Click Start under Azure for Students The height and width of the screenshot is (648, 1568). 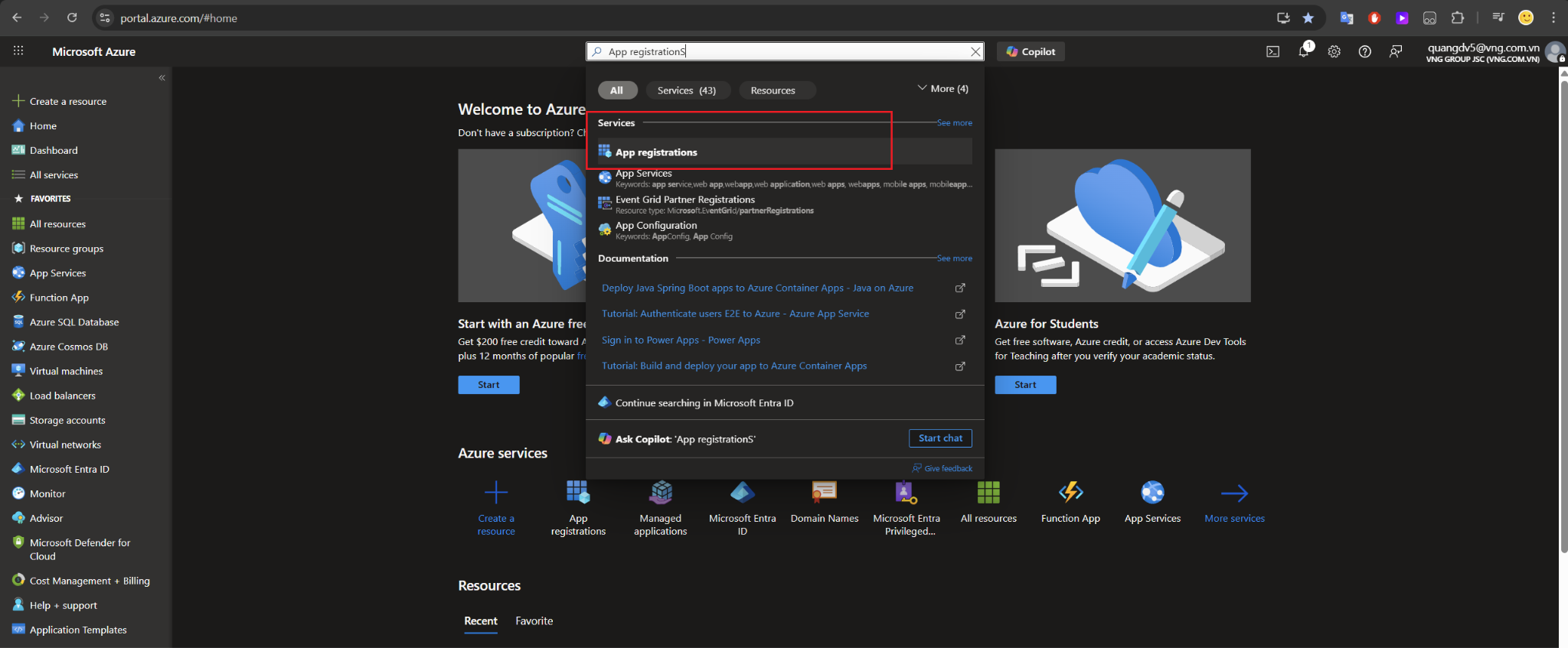point(1025,385)
